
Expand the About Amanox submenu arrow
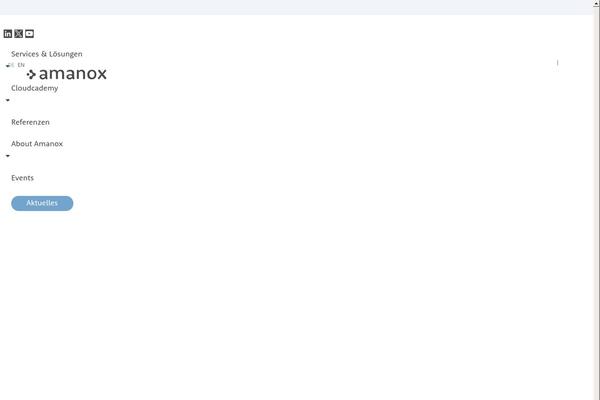pos(8,156)
